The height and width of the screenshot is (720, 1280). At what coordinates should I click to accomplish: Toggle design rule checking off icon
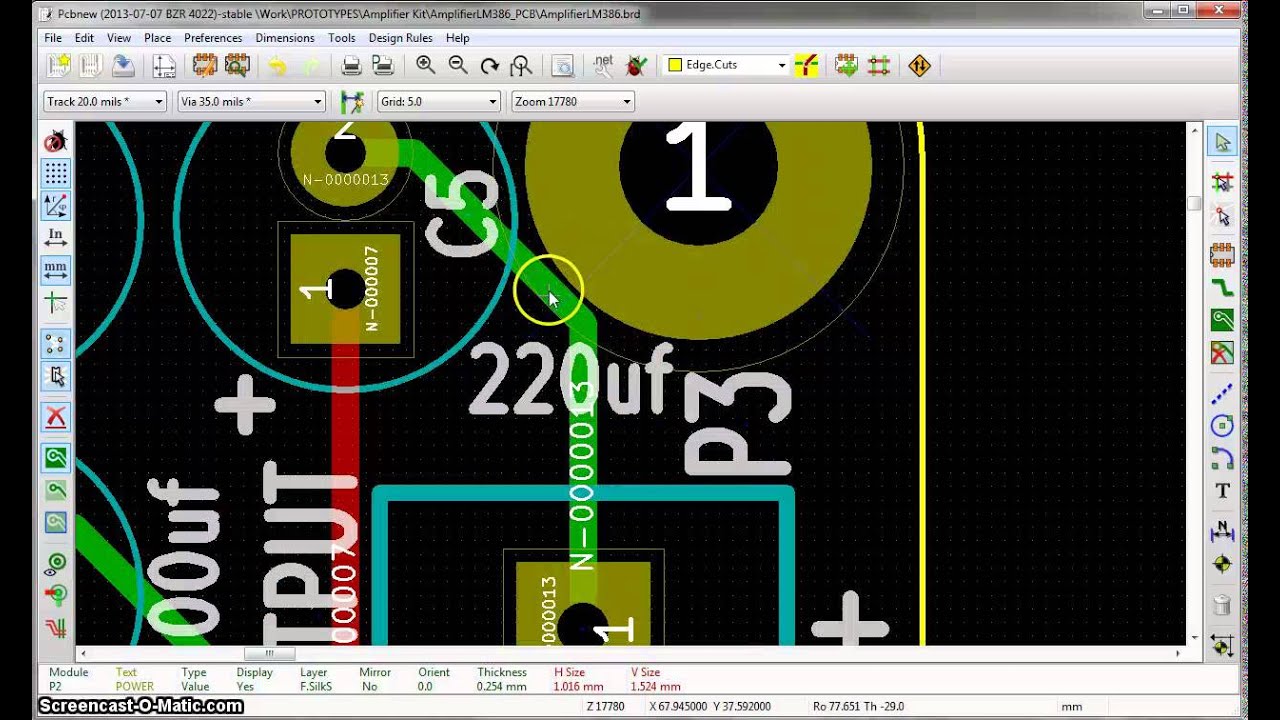click(x=56, y=141)
